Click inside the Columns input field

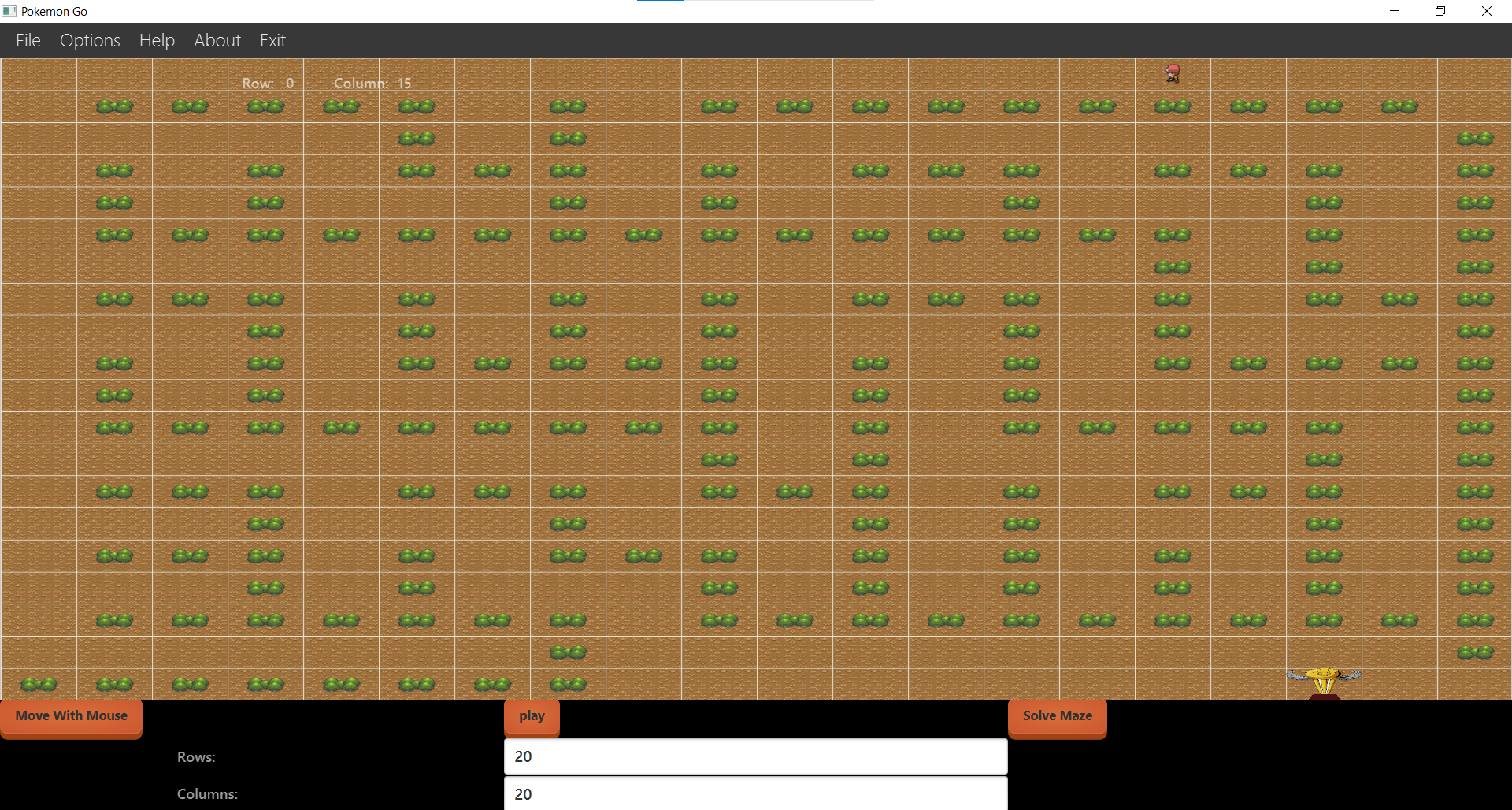(x=754, y=794)
